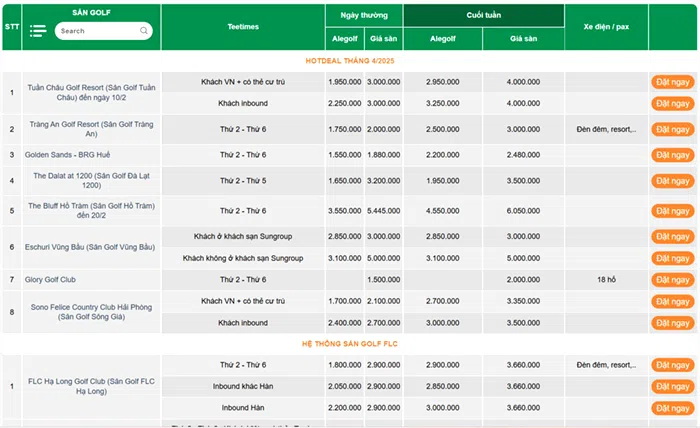Click weekend Alegolf price 4.550.000
Viewport: 700px width, 428px height.
[442, 211]
